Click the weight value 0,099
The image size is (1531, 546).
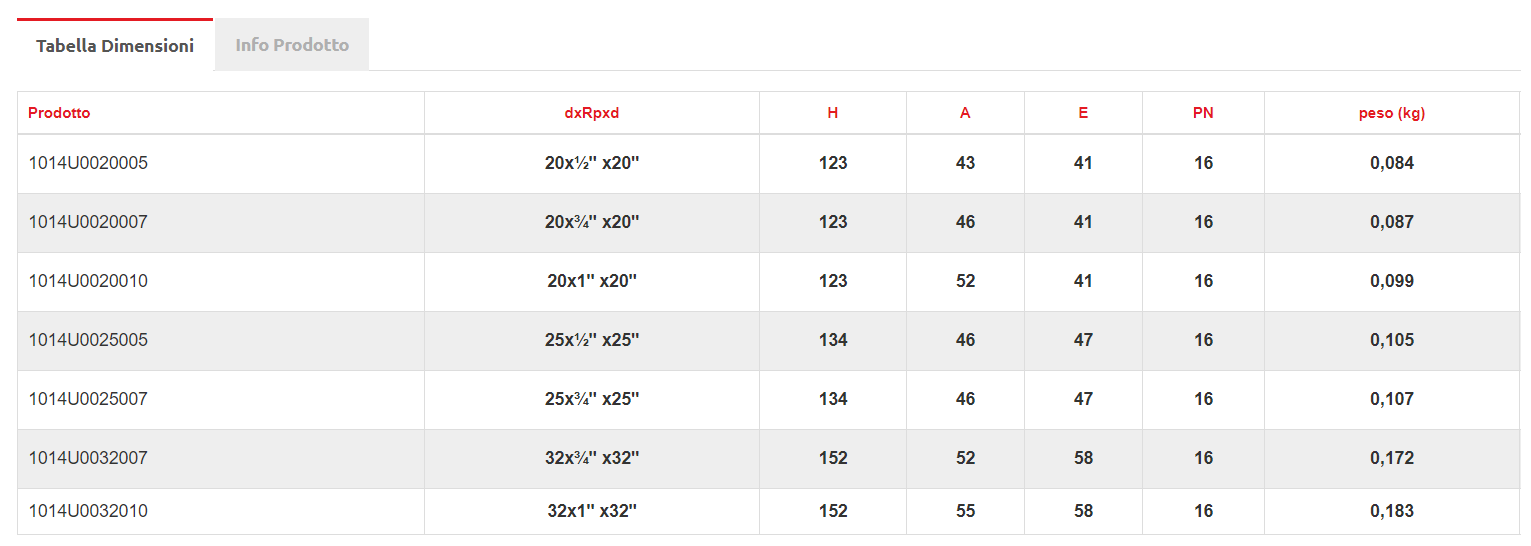pos(1392,281)
